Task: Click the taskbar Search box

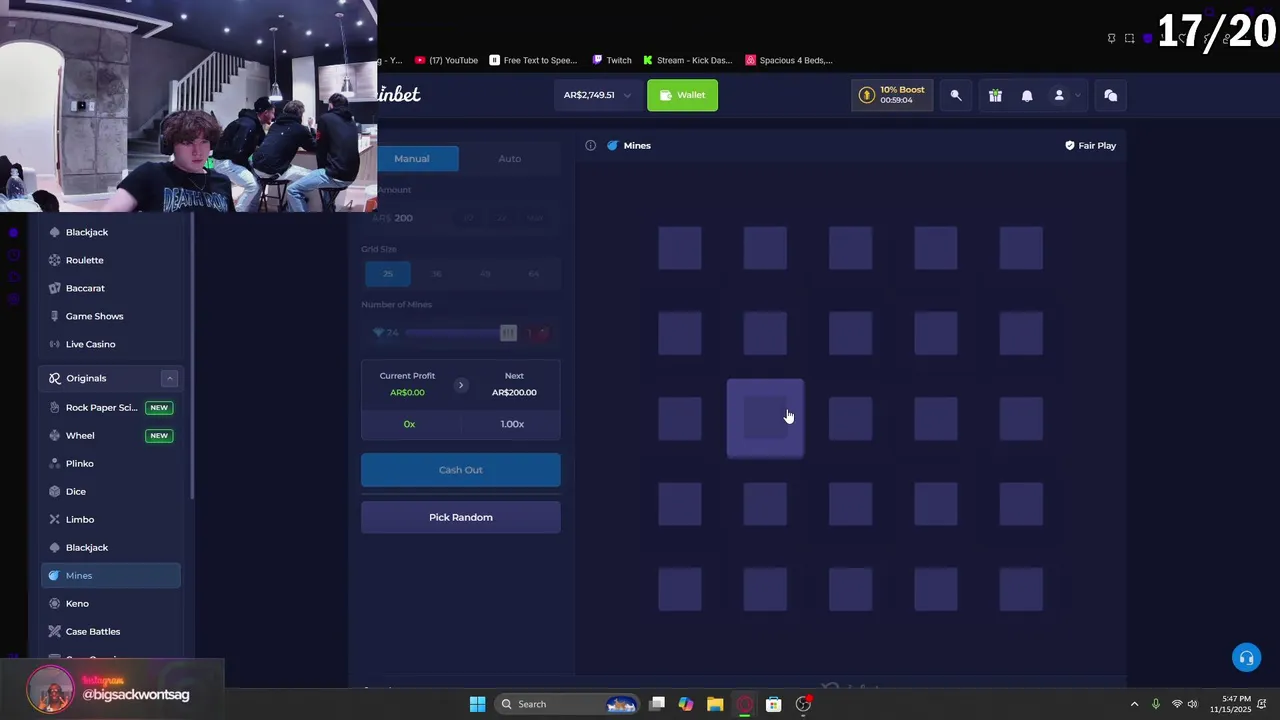Action: (567, 704)
